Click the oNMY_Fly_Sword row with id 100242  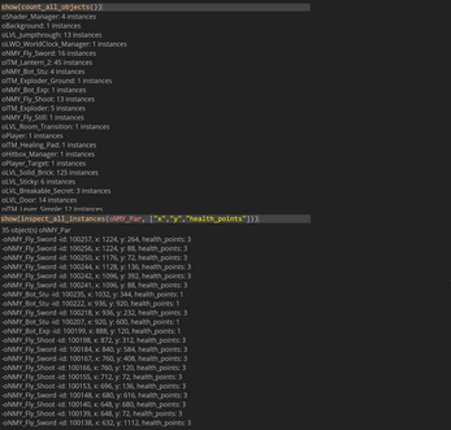96,276
